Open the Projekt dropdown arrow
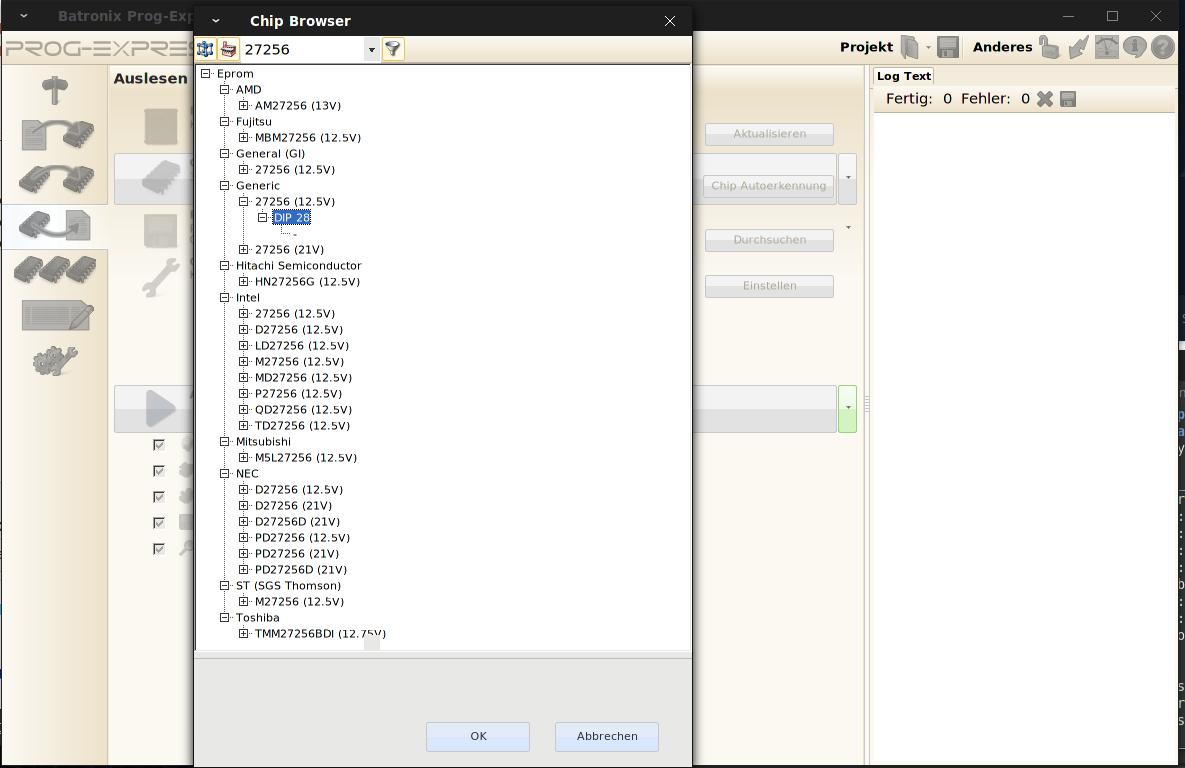The height and width of the screenshot is (768, 1185). click(928, 48)
